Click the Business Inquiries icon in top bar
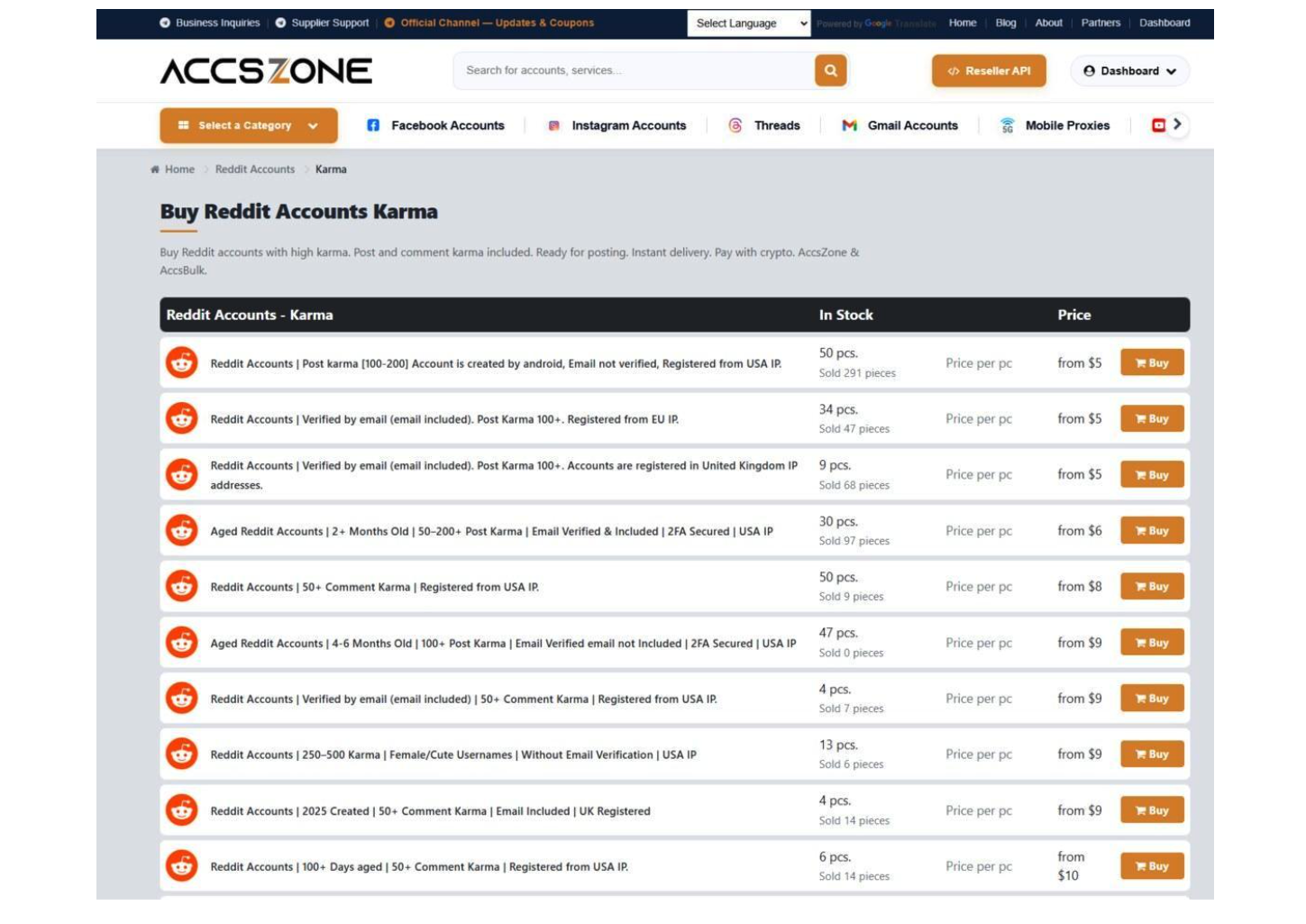 pyautogui.click(x=165, y=23)
